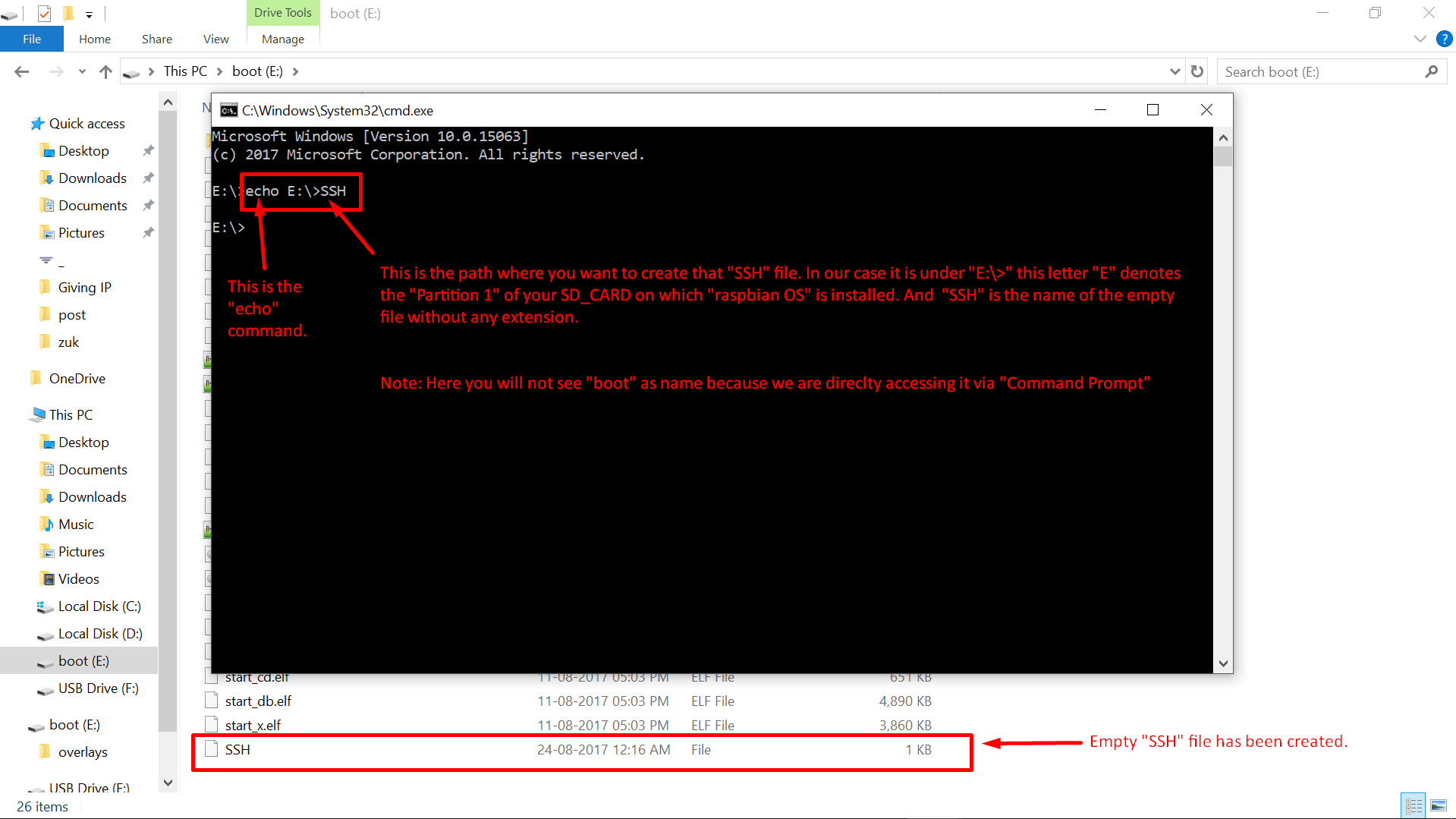This screenshot has height=819, width=1456.
Task: Select This PC in the navigation pane
Action: (71, 415)
